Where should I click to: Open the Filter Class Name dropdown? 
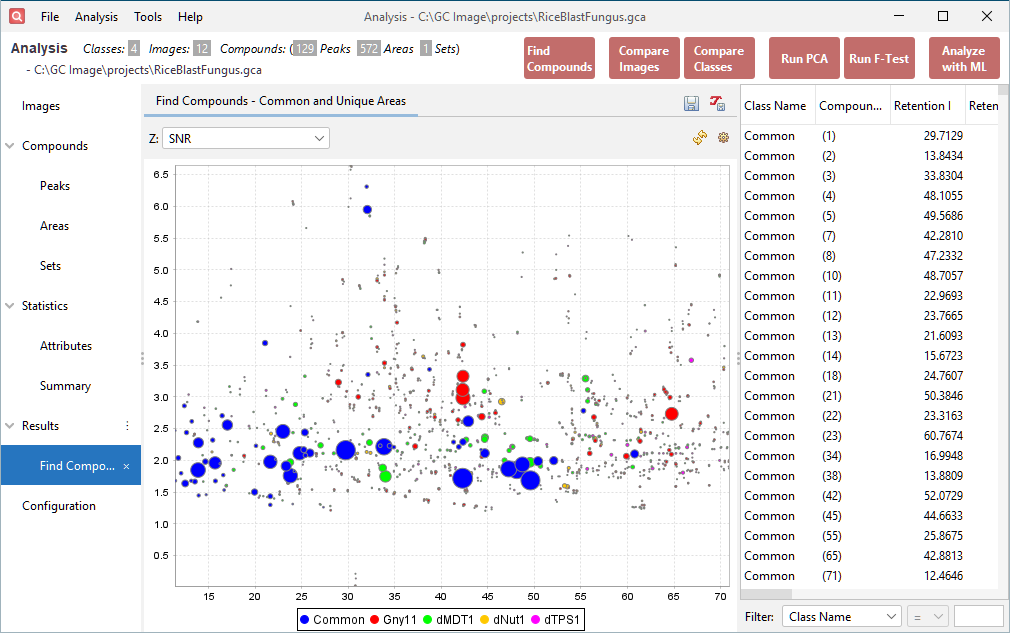click(841, 616)
